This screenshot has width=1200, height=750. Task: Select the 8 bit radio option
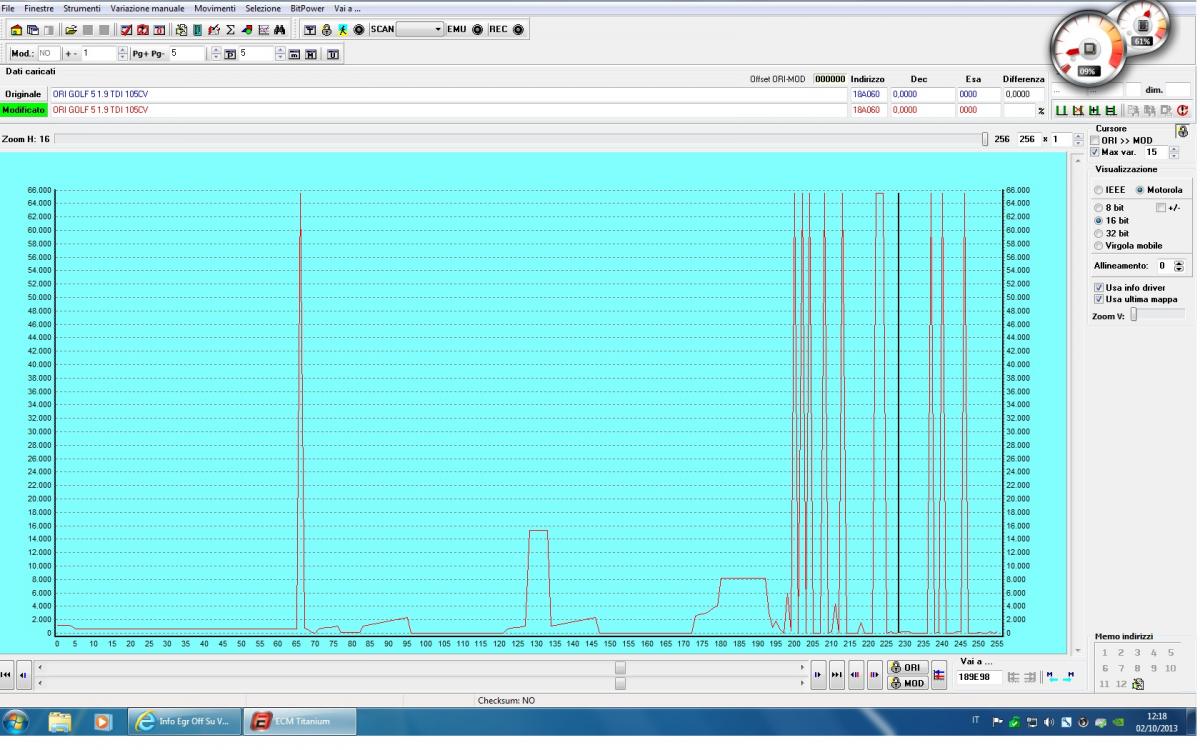1100,207
